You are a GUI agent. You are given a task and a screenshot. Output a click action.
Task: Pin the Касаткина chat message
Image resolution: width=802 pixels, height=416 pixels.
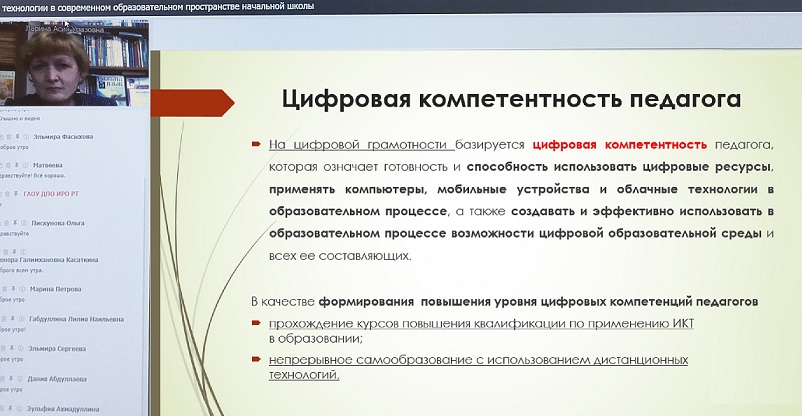(x=14, y=252)
